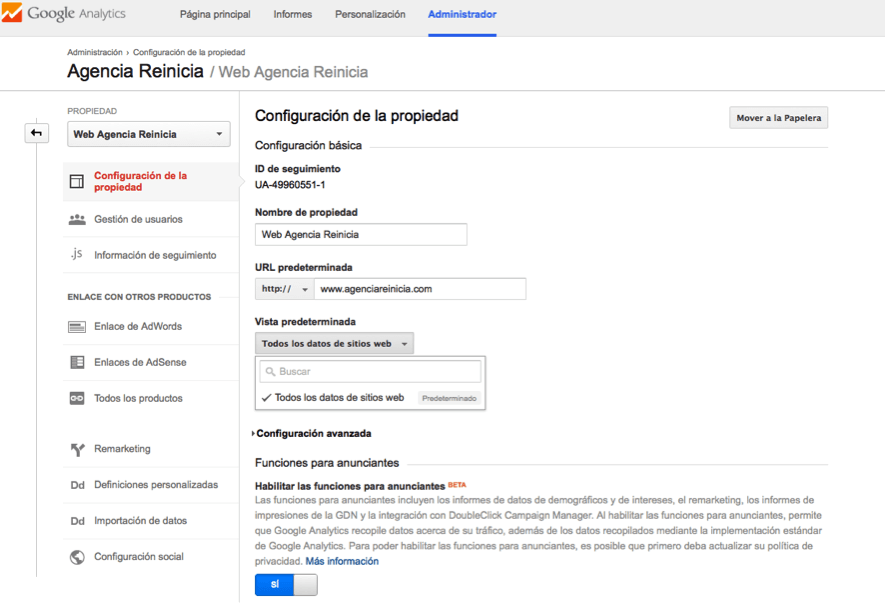Open the Más información link
The width and height of the screenshot is (886, 603).
point(342,561)
